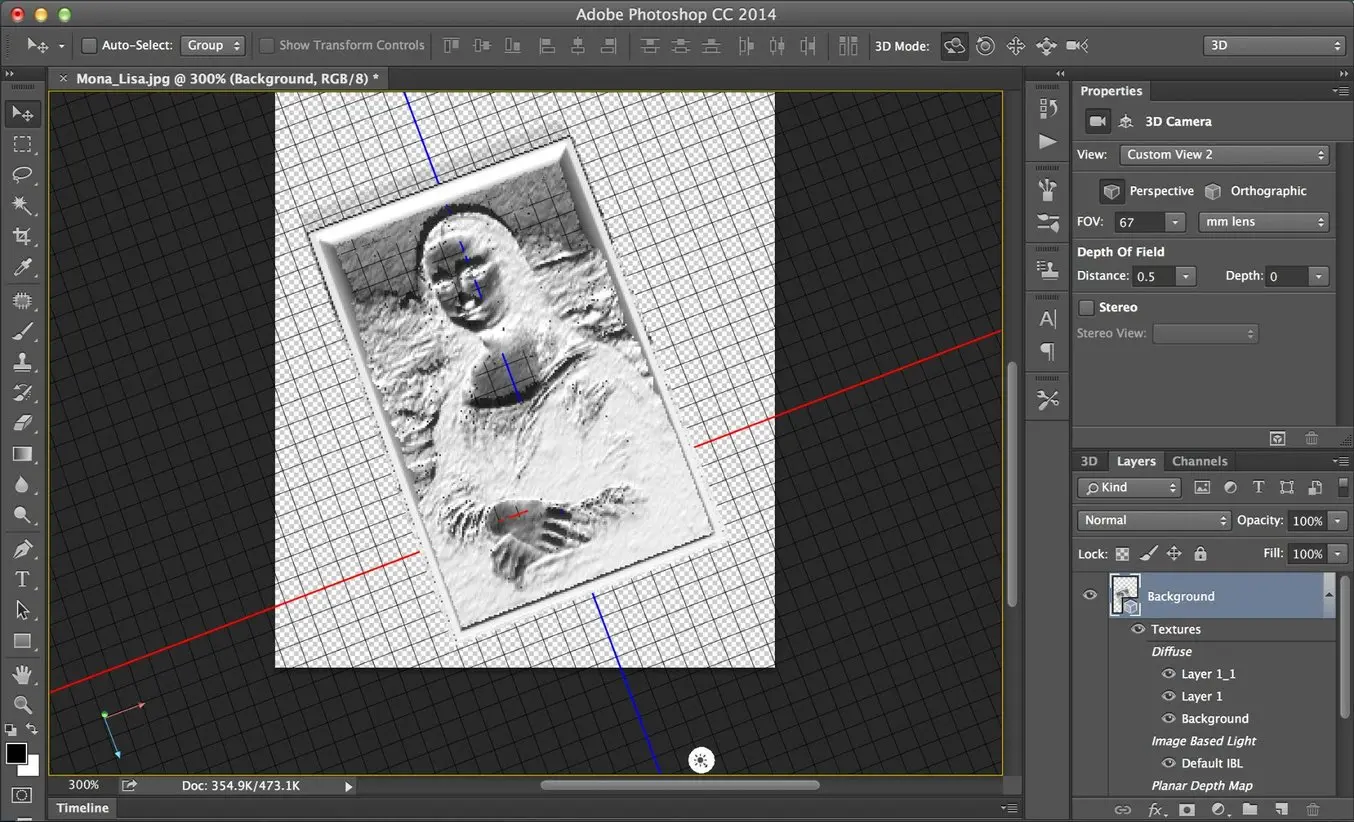Select the Lasso tool

pyautogui.click(x=21, y=175)
